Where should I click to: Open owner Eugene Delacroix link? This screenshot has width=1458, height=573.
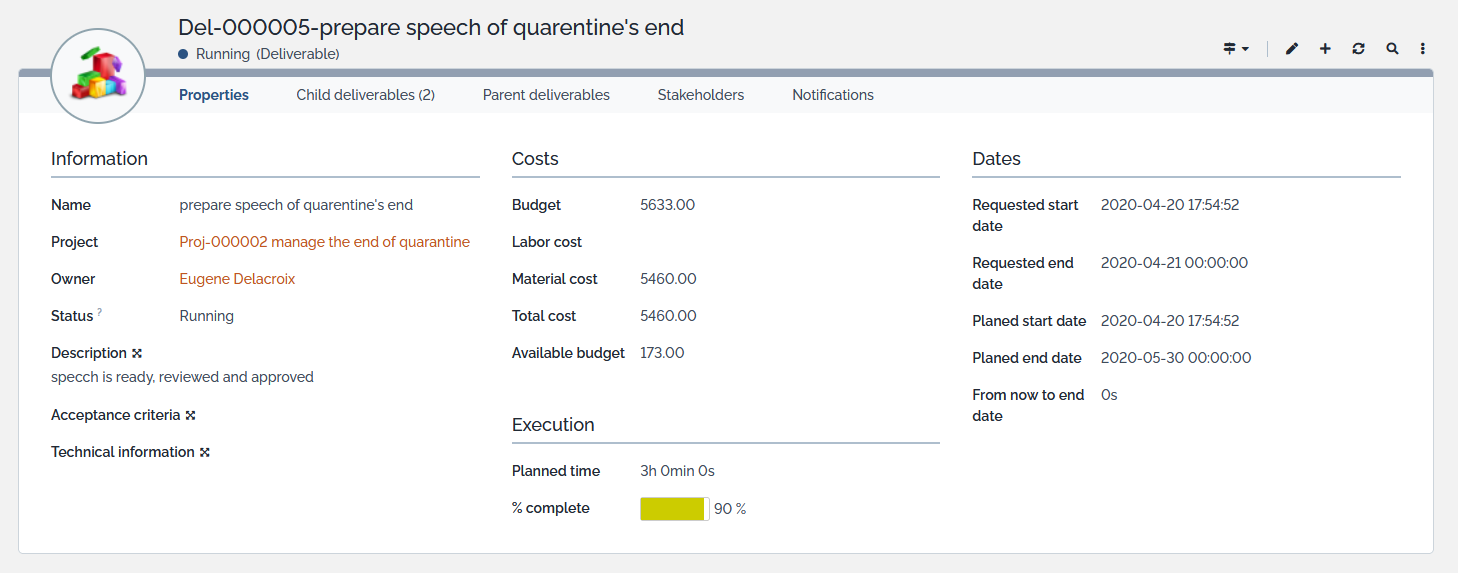click(237, 279)
